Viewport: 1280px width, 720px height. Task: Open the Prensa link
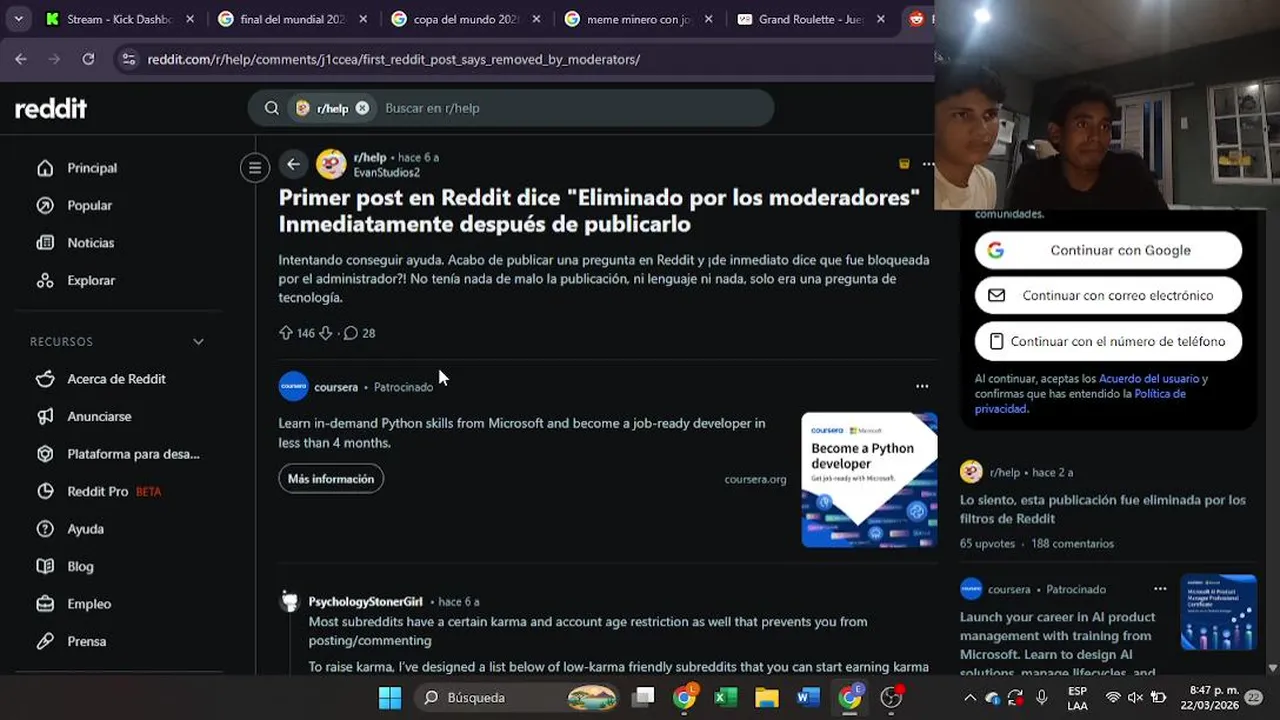pyautogui.click(x=86, y=641)
